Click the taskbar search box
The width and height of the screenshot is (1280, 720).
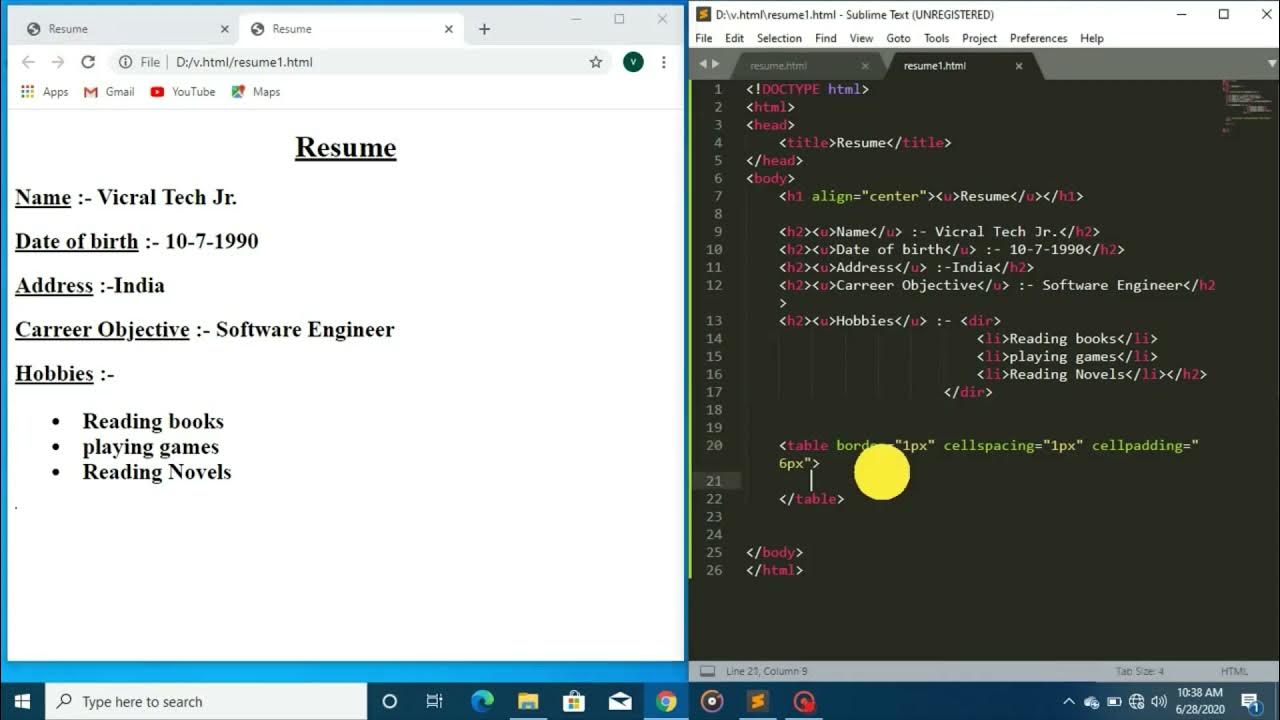(206, 701)
